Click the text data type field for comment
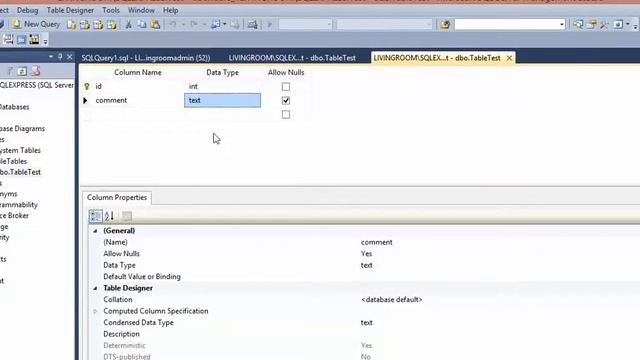Image resolution: width=640 pixels, height=360 pixels. (x=222, y=100)
